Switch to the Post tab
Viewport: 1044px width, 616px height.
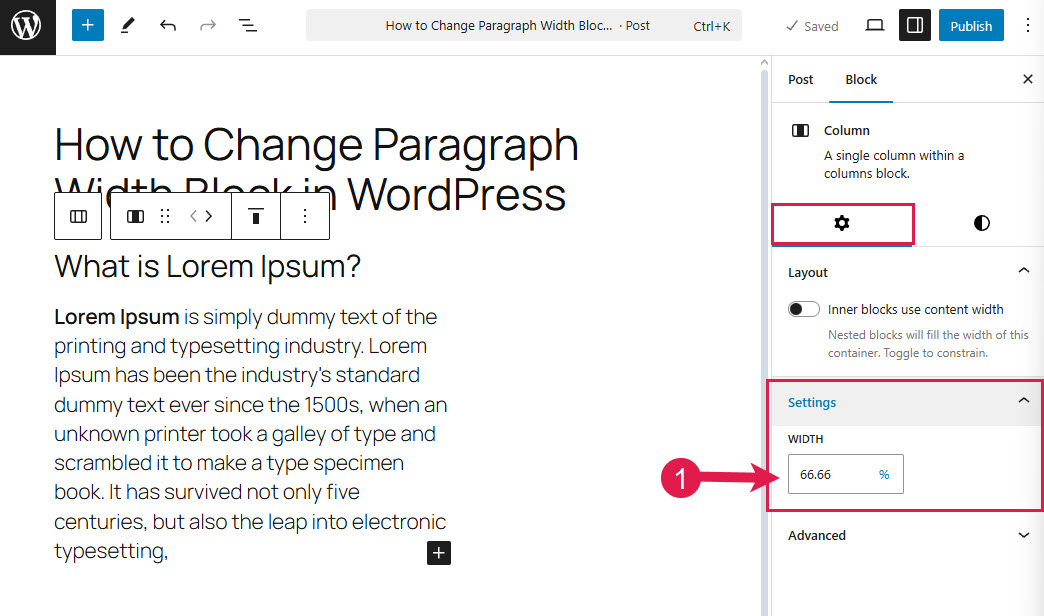pos(800,80)
